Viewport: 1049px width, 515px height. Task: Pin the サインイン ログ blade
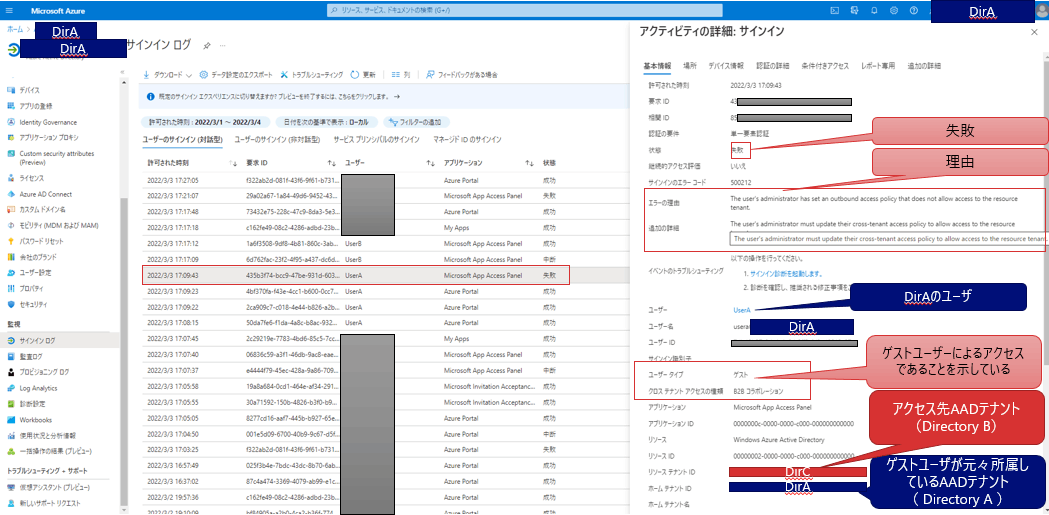point(207,45)
